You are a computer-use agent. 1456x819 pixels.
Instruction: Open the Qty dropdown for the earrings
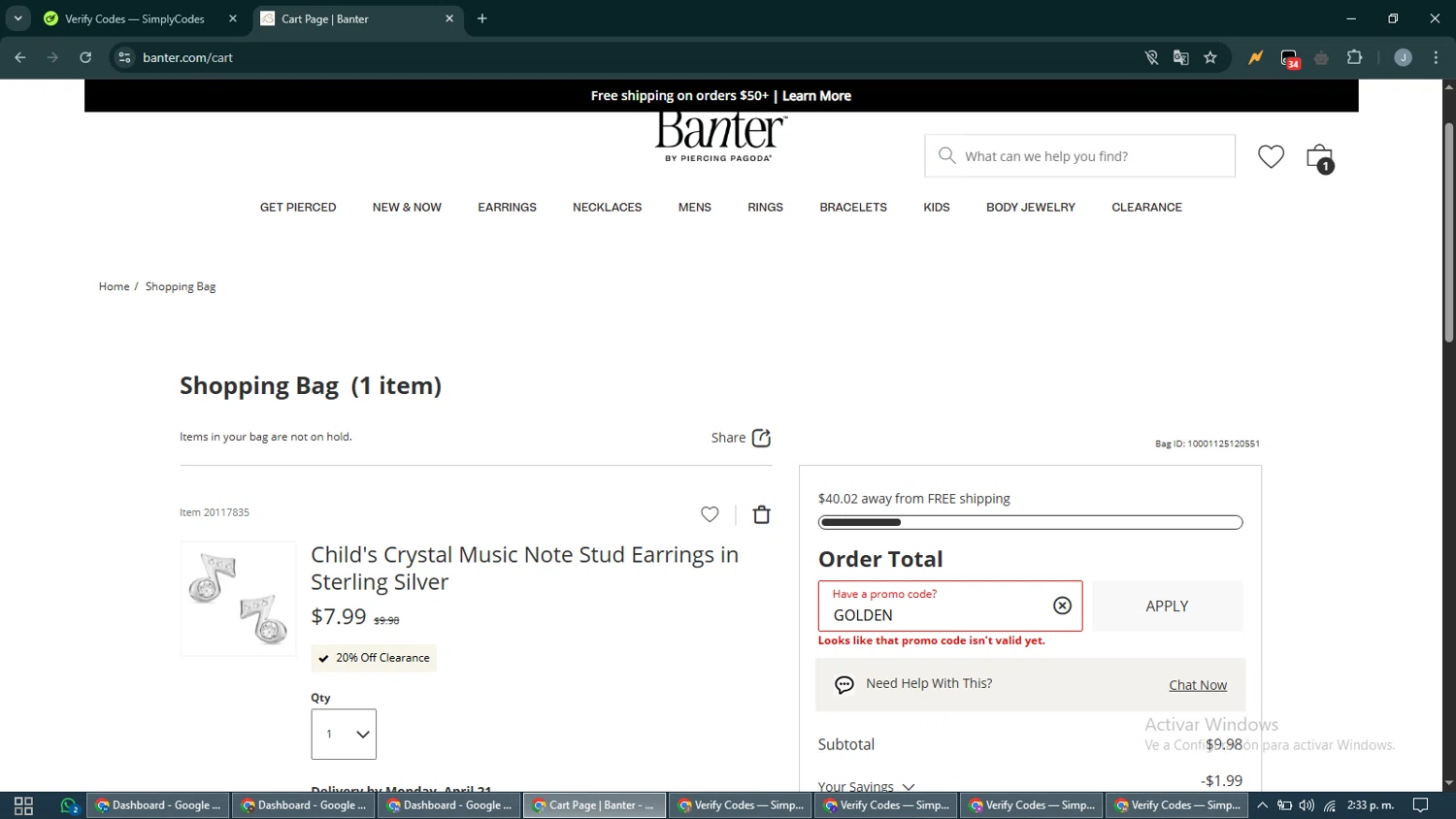coord(344,735)
